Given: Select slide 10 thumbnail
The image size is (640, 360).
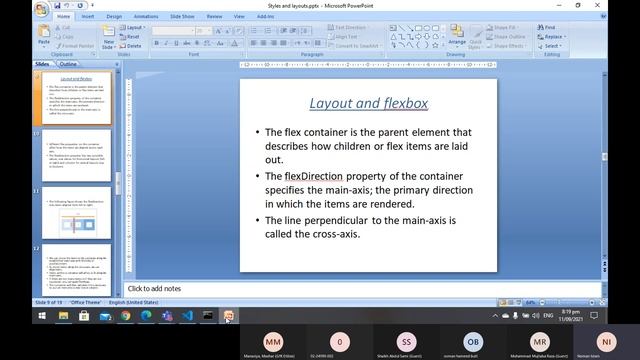Looking at the screenshot, I should tap(76, 156).
